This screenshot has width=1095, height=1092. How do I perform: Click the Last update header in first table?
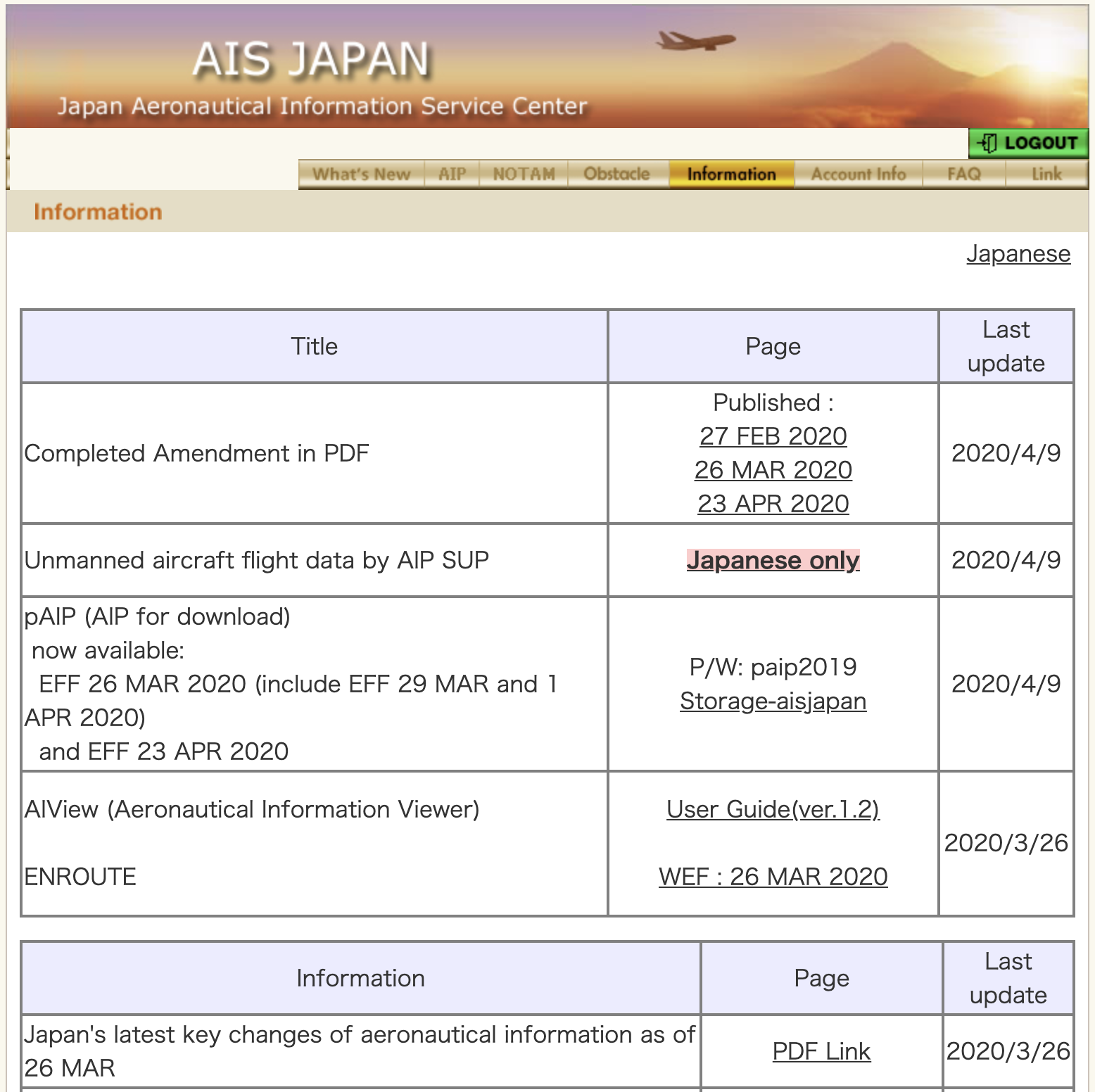pos(1006,346)
